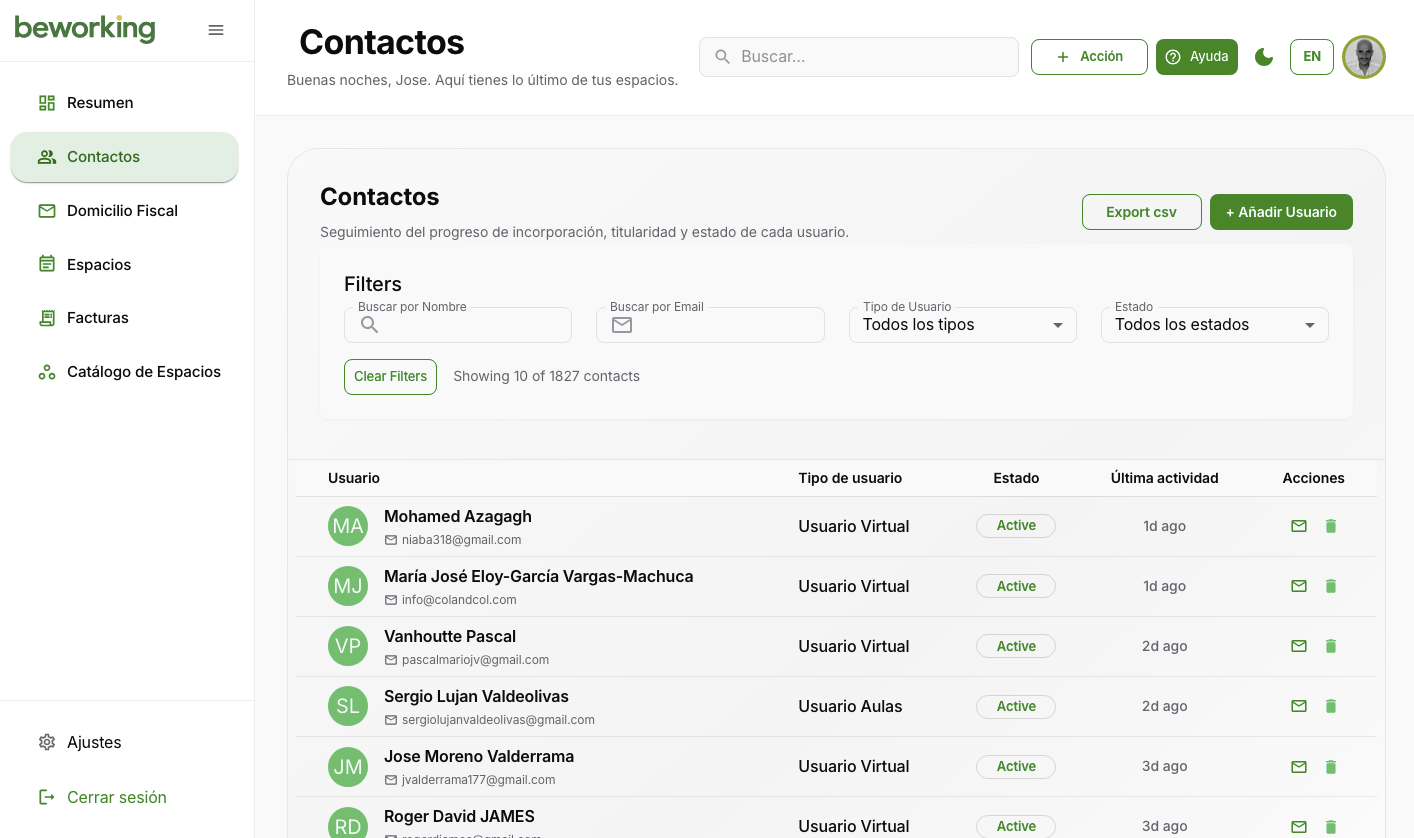Image resolution: width=1414 pixels, height=838 pixels.
Task: Open your profile picture avatar
Action: tap(1363, 57)
